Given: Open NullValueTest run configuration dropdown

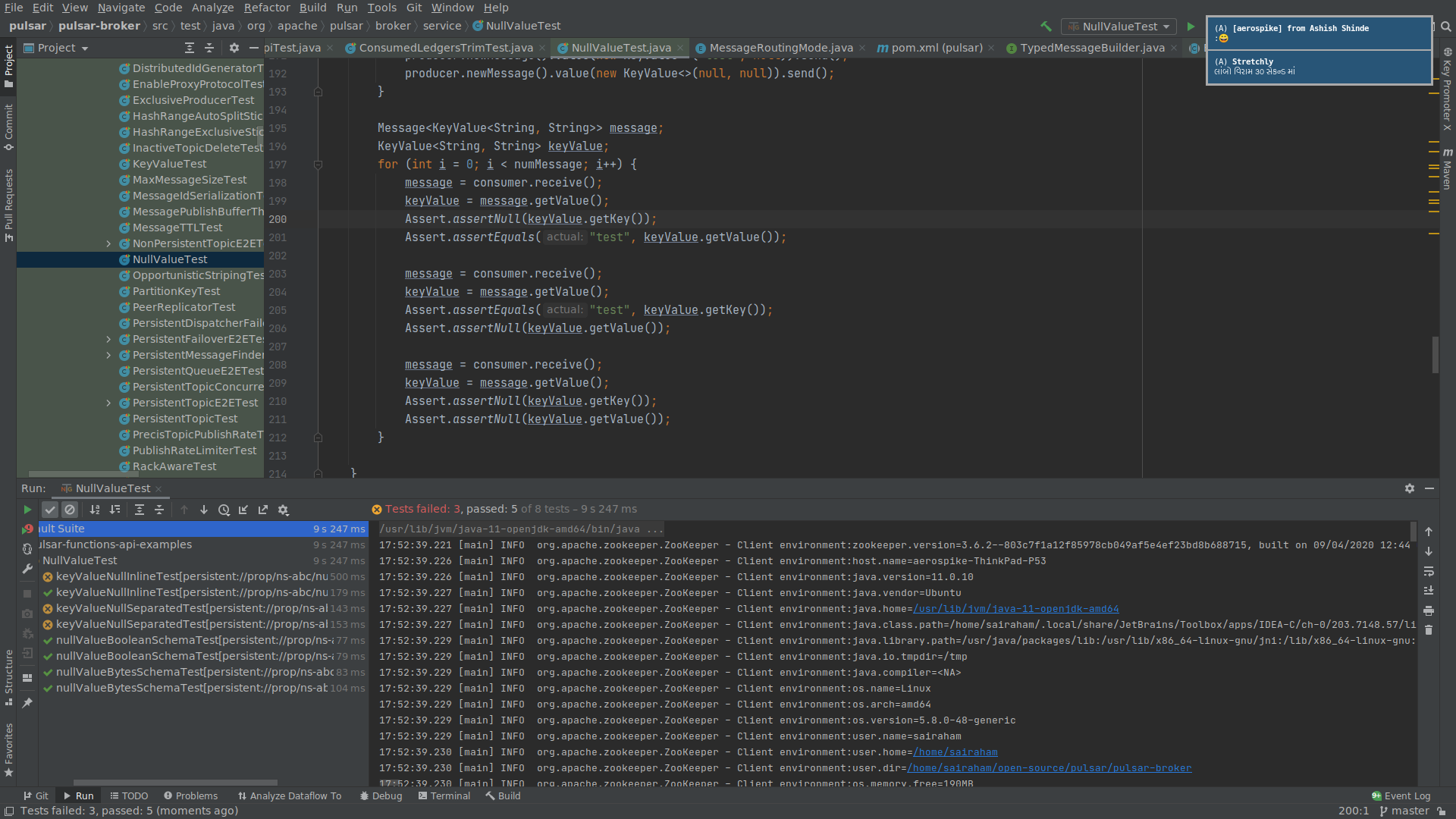Looking at the screenshot, I should 1119,27.
